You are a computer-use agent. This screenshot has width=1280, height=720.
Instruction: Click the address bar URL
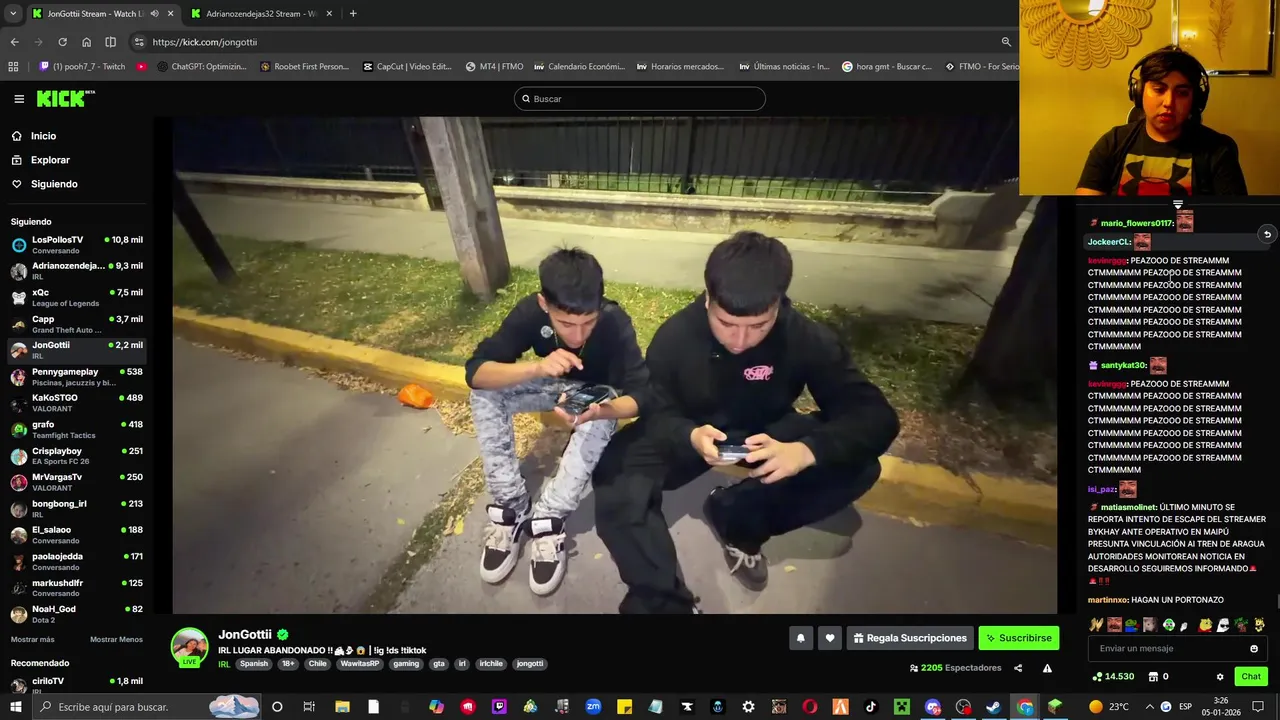tap(205, 42)
